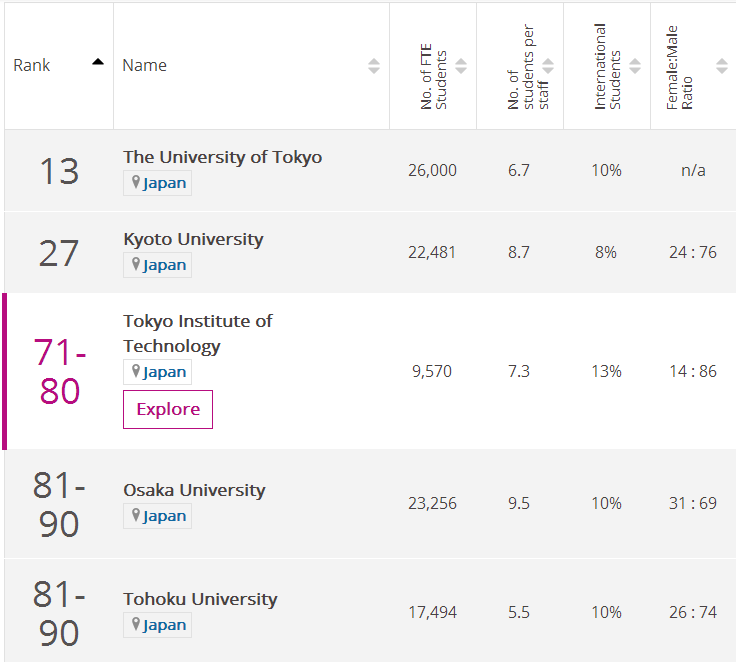Click Japan location tag under Kyoto University
Screen dimensions: 736x662
(157, 265)
